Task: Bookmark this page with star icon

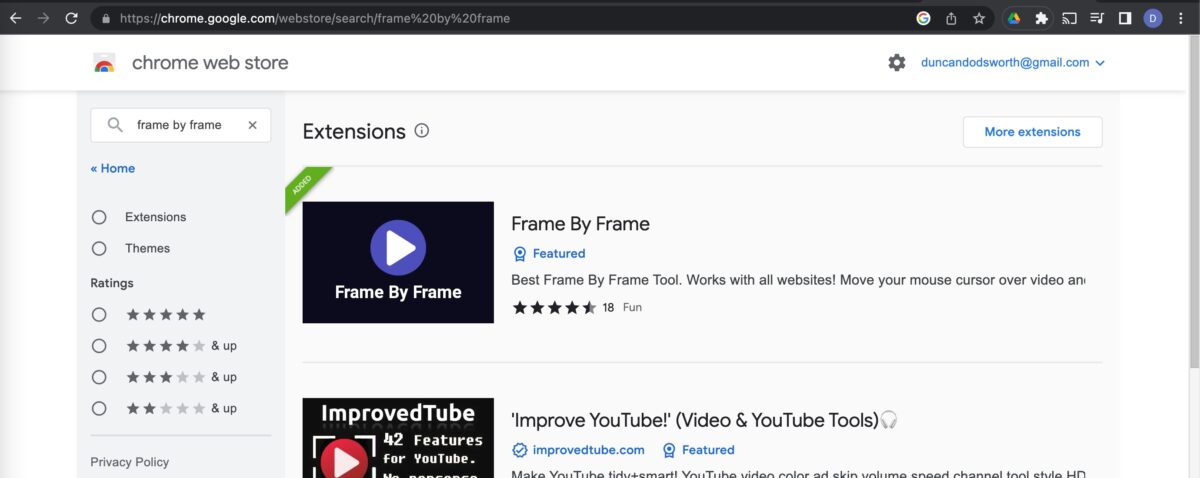Action: 979,18
